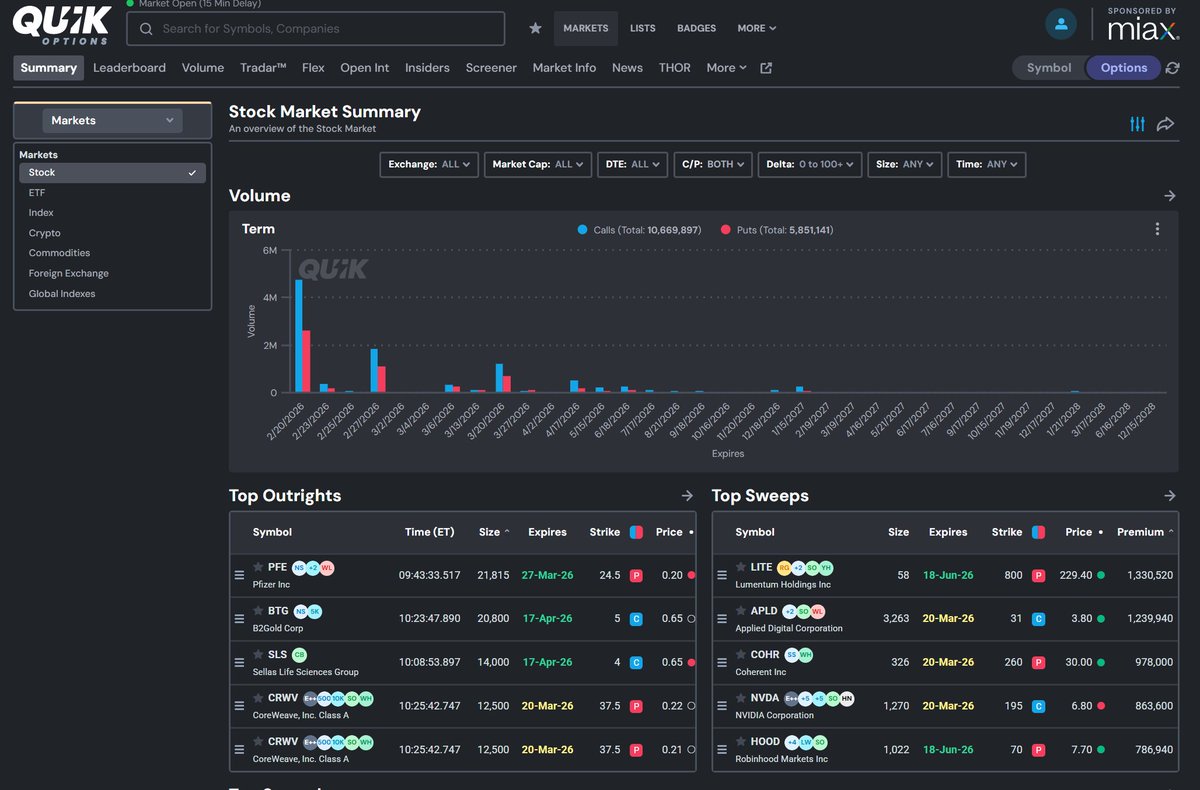Open the HOOD row hamburger menu
1200x790 pixels.
722,749
